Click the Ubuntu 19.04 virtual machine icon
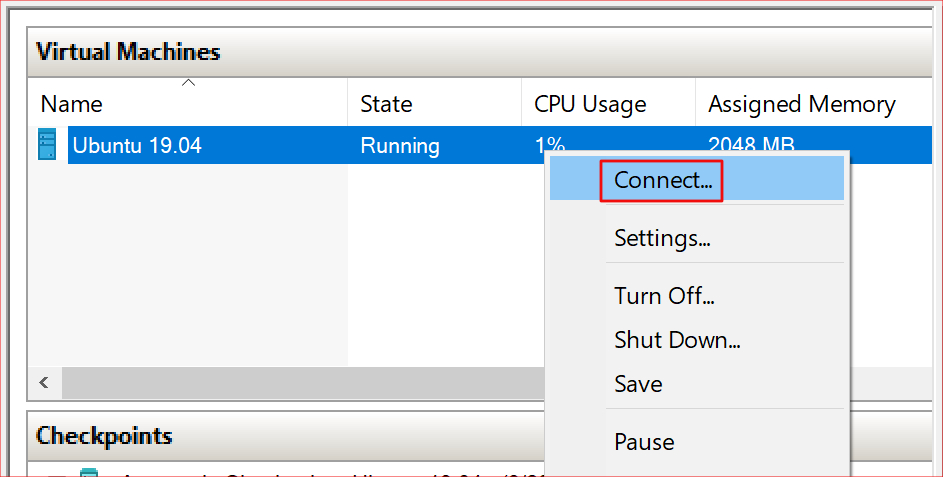The height and width of the screenshot is (477, 943). [x=47, y=146]
